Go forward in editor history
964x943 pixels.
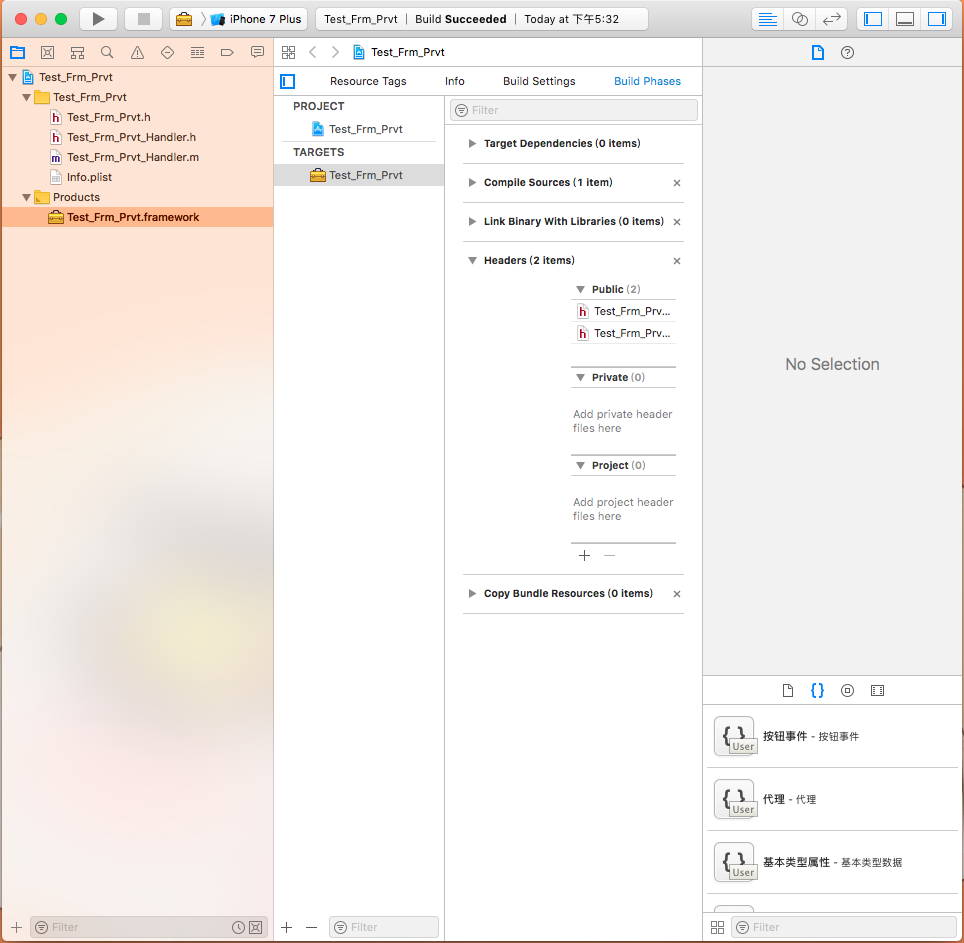pyautogui.click(x=335, y=52)
